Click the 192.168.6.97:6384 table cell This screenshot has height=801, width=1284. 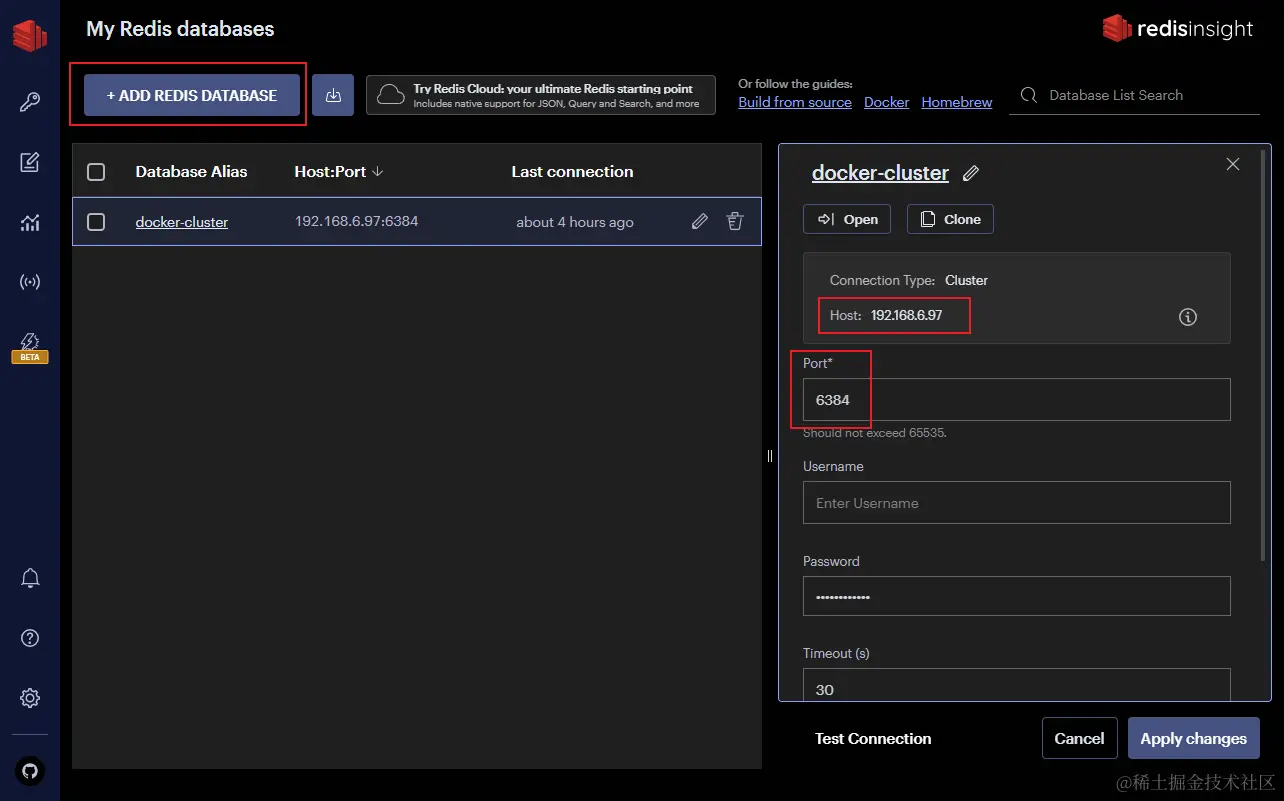[356, 221]
